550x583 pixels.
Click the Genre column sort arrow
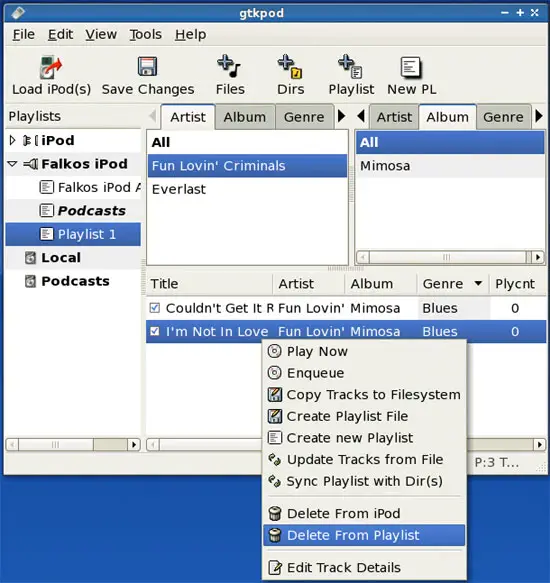pyautogui.click(x=478, y=284)
